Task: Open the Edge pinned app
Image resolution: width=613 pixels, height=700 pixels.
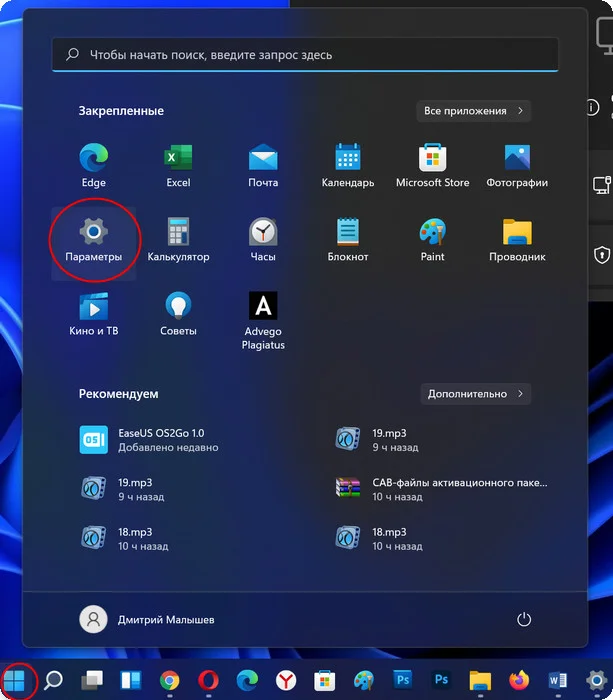Action: [93, 164]
